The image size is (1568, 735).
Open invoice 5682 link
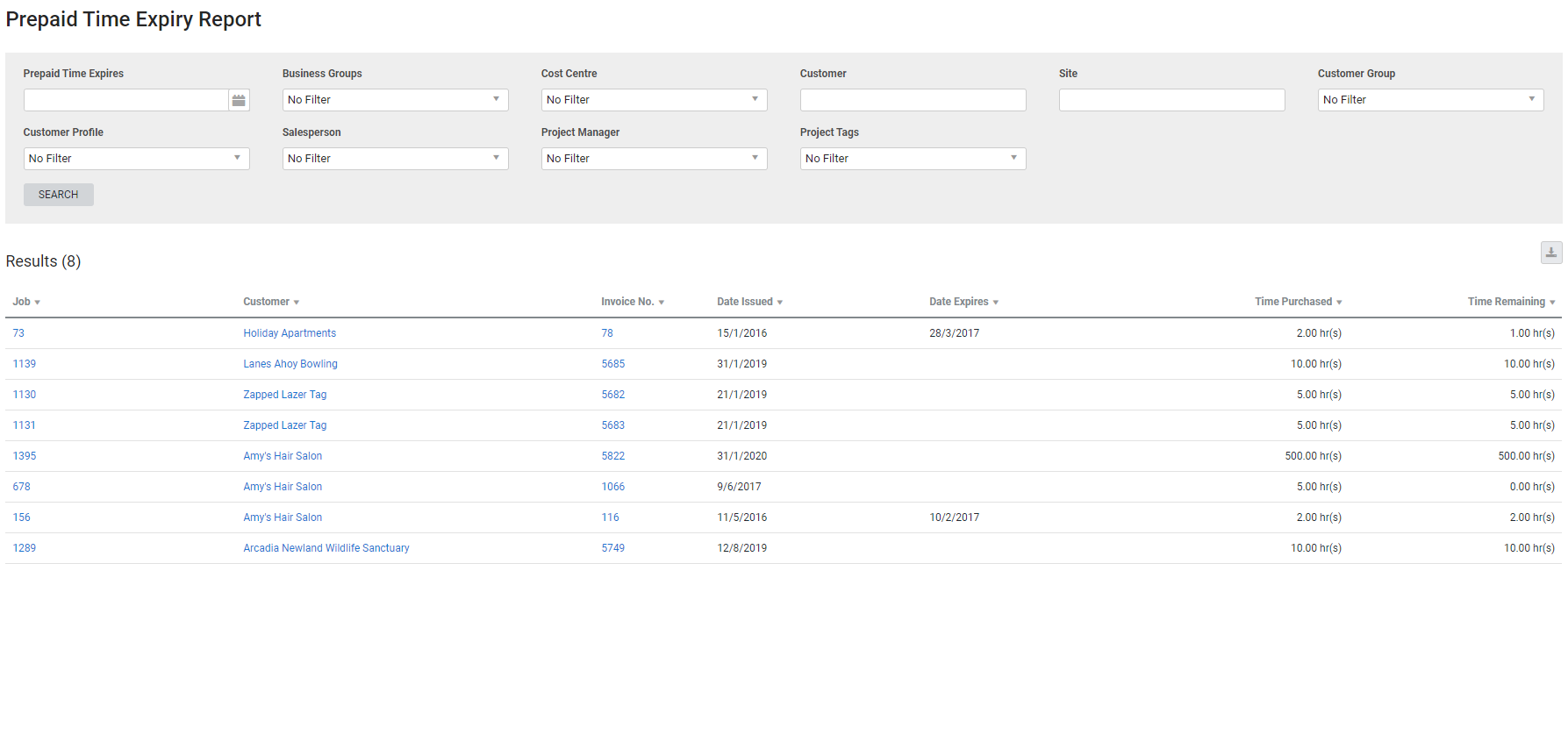pyautogui.click(x=613, y=395)
